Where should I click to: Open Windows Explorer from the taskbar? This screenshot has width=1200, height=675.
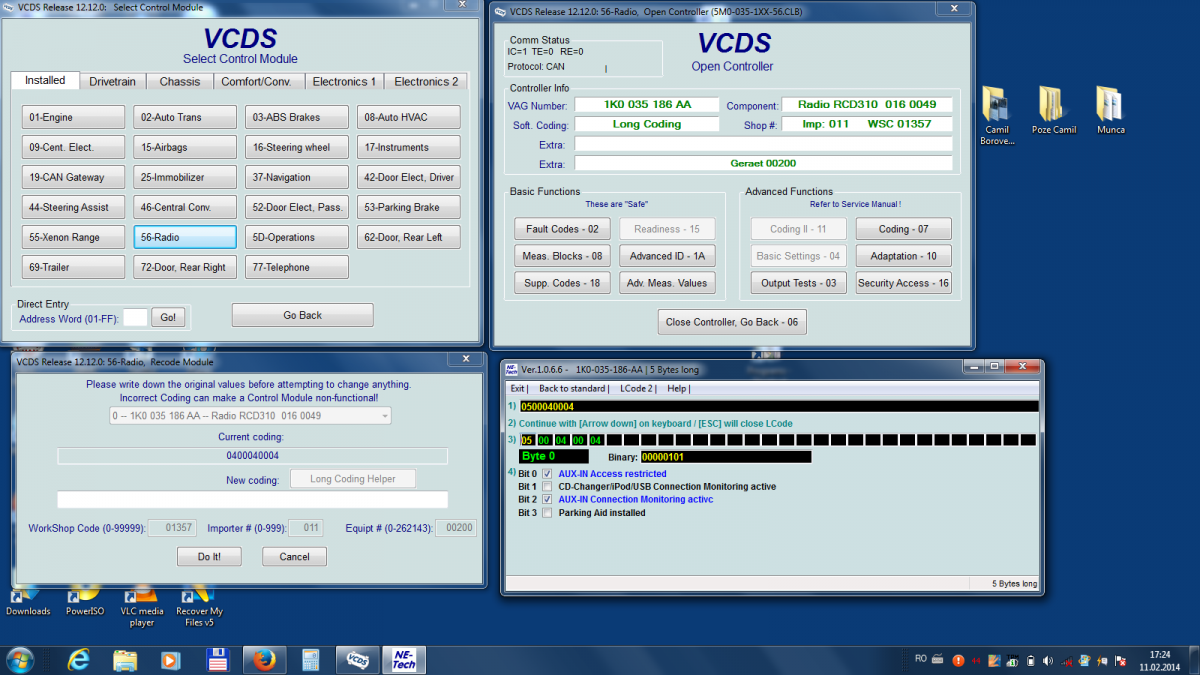pyautogui.click(x=125, y=659)
